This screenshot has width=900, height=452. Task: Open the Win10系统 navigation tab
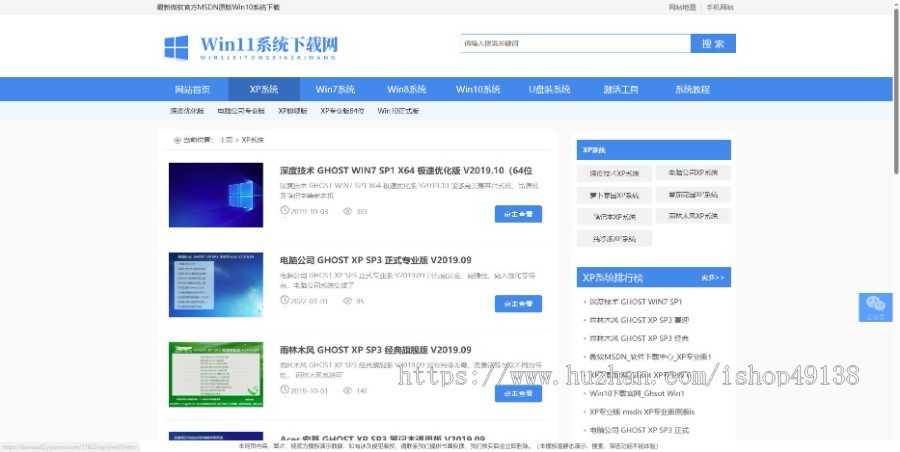(x=478, y=90)
